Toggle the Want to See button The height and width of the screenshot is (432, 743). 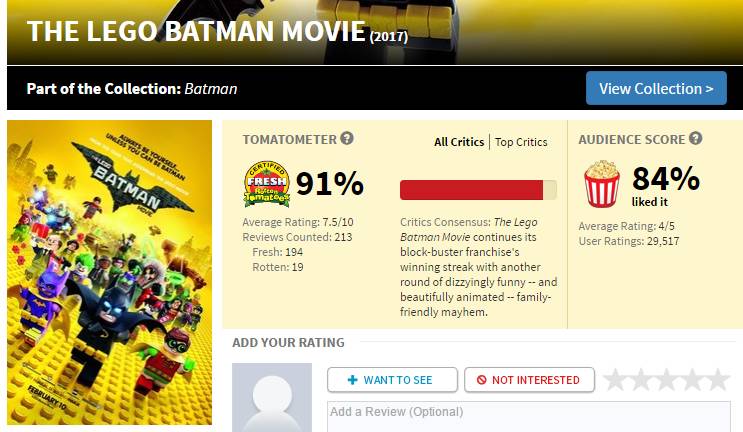pyautogui.click(x=392, y=380)
